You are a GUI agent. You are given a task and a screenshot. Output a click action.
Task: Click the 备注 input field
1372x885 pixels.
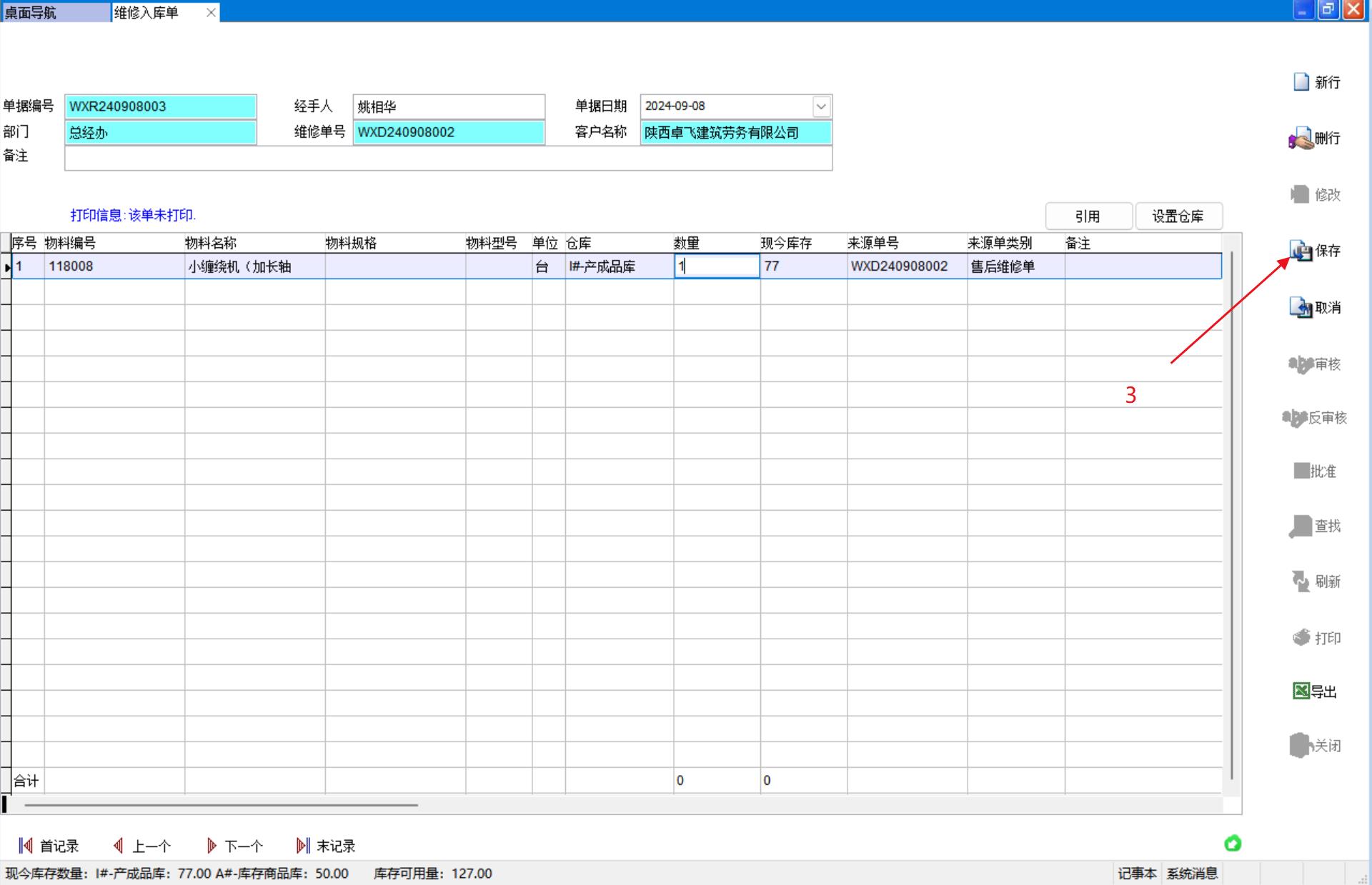pos(448,158)
